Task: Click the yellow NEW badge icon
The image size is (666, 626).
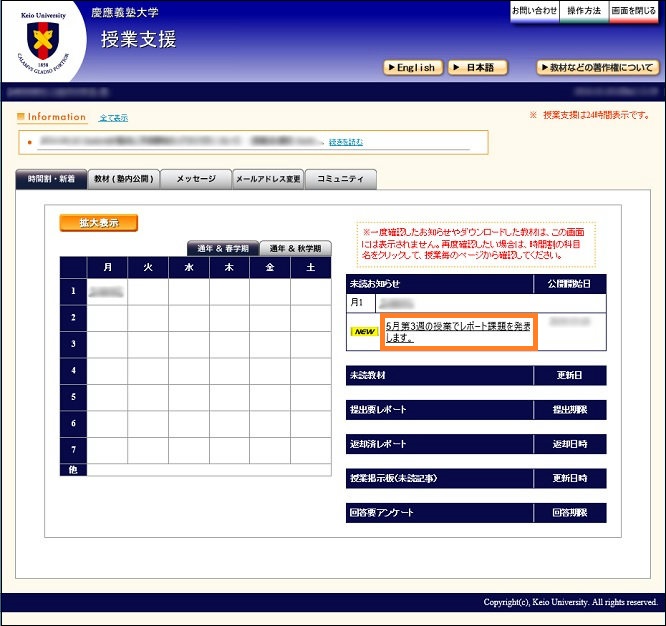Action: point(363,331)
